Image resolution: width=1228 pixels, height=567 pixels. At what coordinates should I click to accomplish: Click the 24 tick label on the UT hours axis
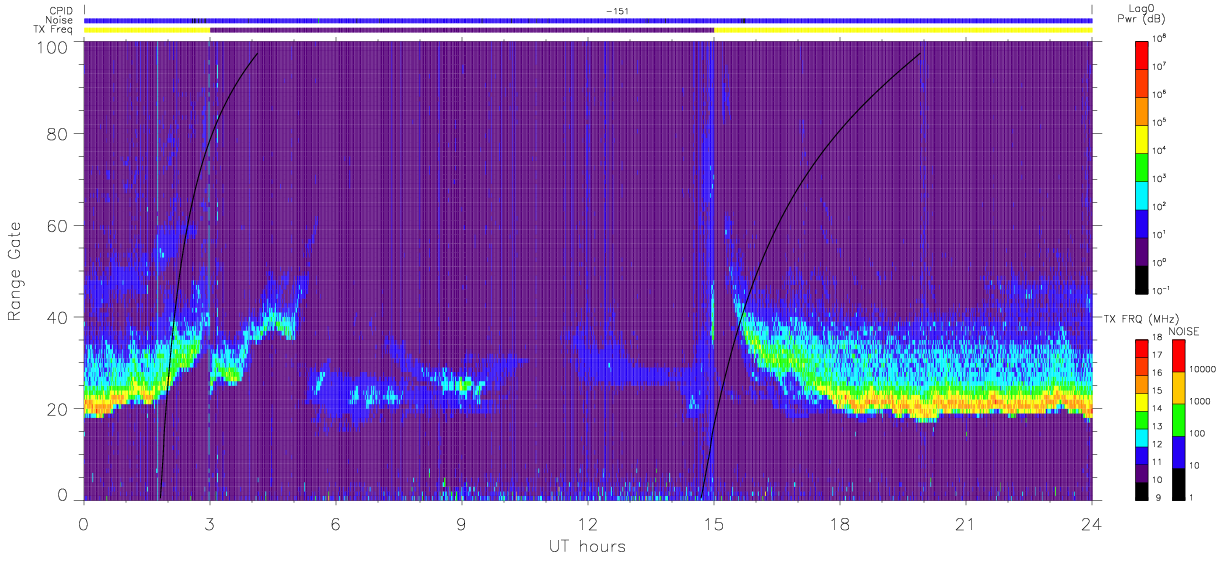(x=1092, y=523)
